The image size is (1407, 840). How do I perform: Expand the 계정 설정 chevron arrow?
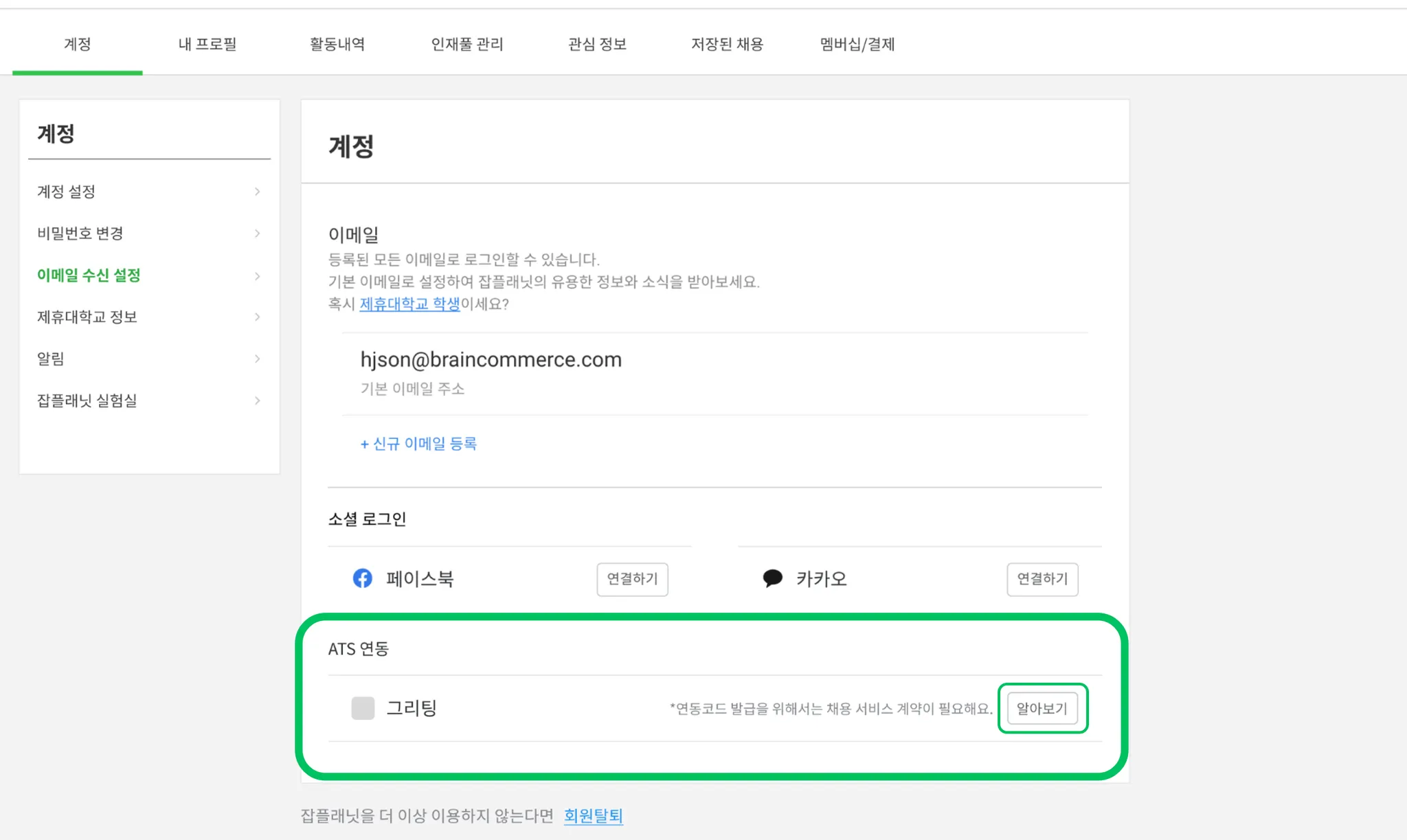(257, 192)
